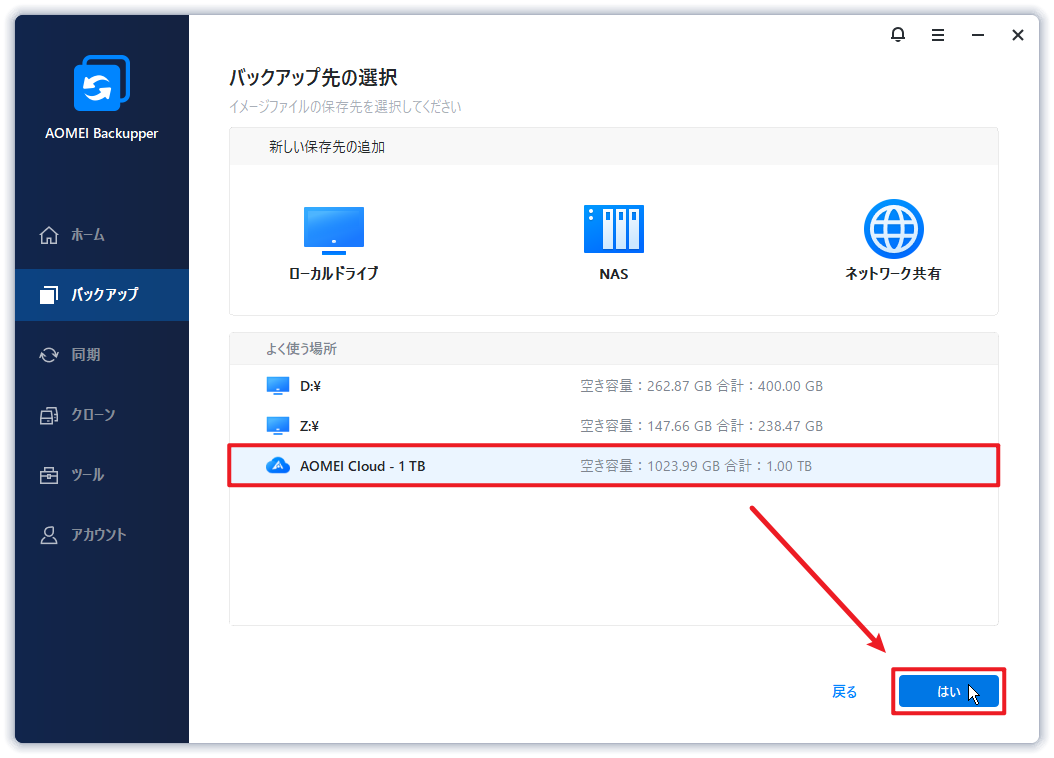Confirm with the はい button
The height and width of the screenshot is (758, 1054).
click(x=948, y=691)
